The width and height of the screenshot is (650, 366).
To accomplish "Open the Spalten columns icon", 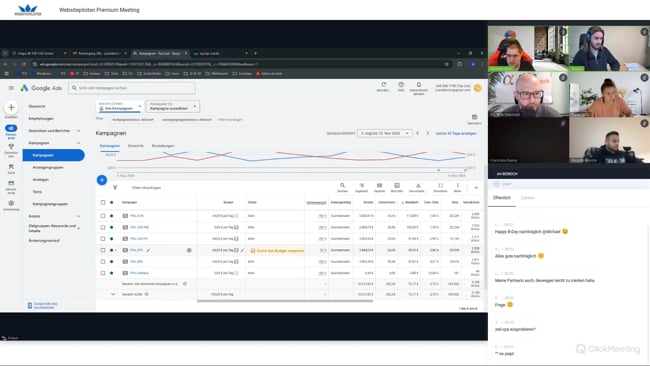I will 379,185.
